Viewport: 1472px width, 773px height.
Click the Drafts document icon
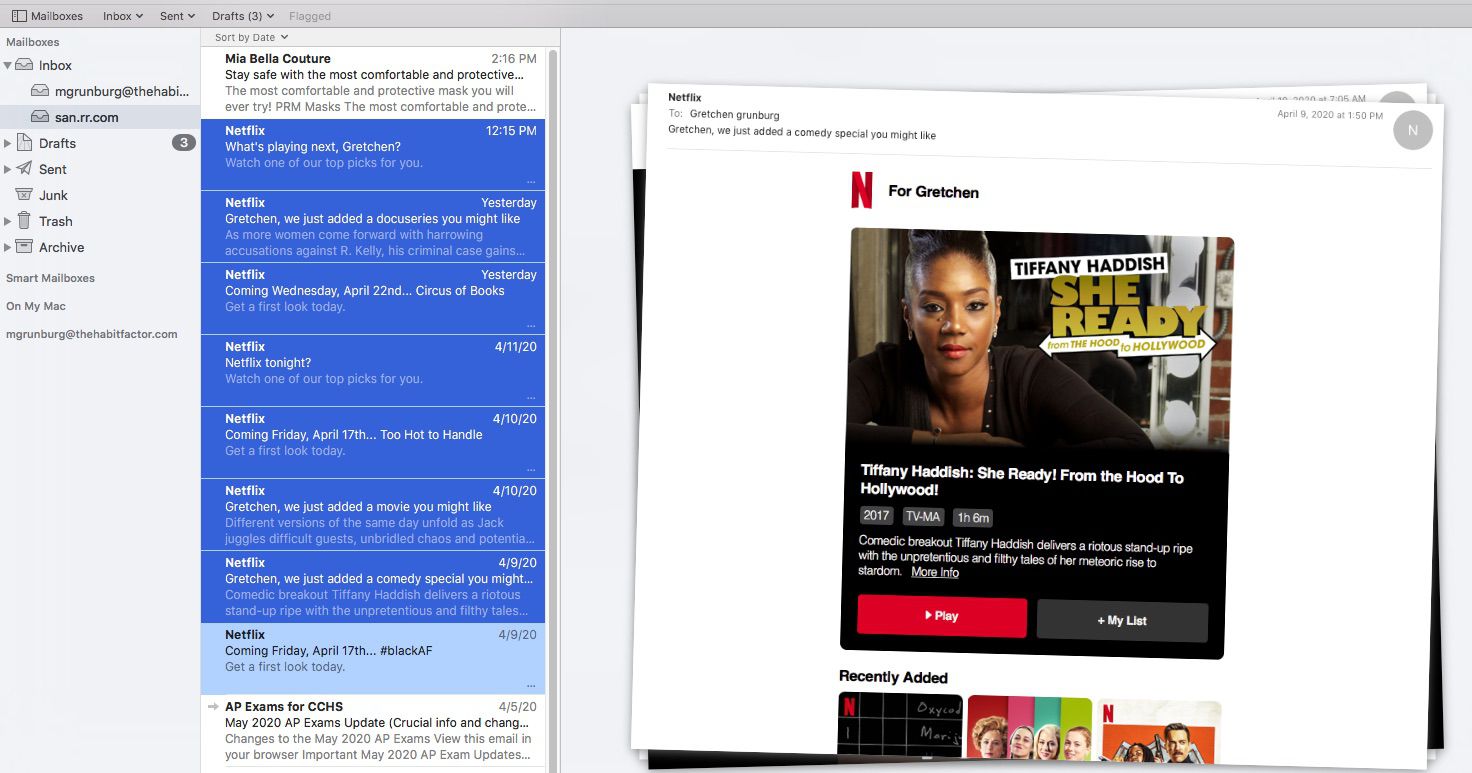click(24, 143)
